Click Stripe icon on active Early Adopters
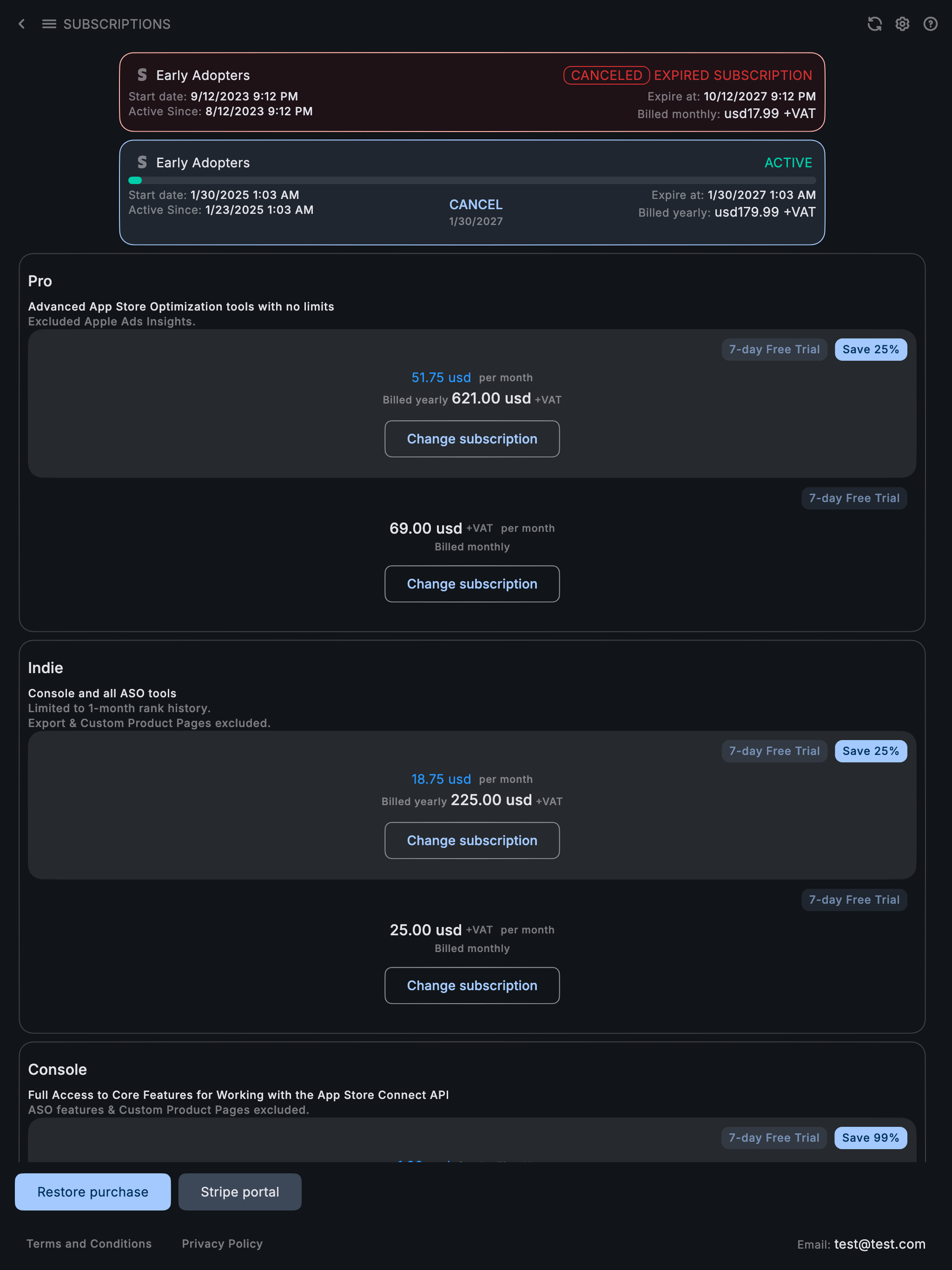The width and height of the screenshot is (952, 1270). click(142, 163)
